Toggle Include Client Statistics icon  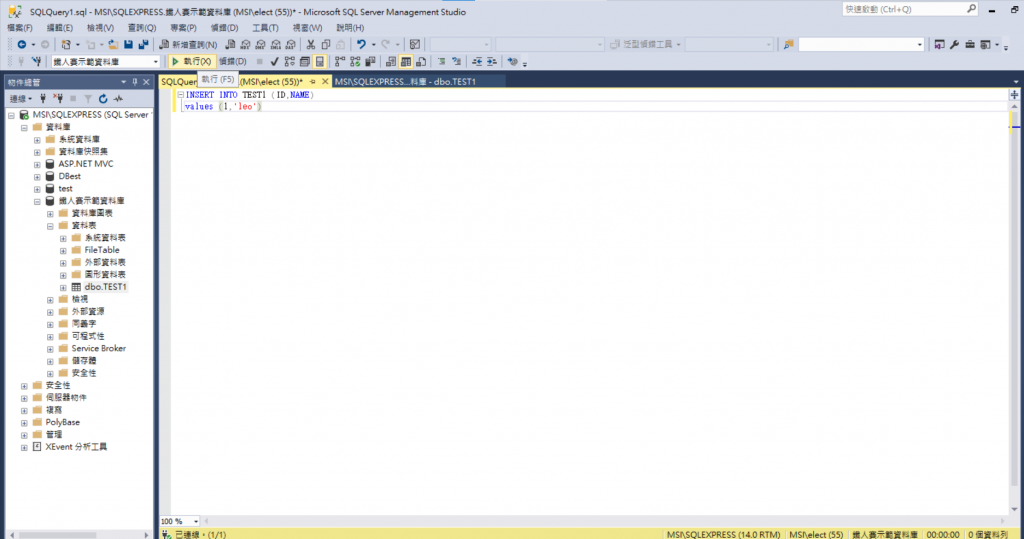(370, 61)
